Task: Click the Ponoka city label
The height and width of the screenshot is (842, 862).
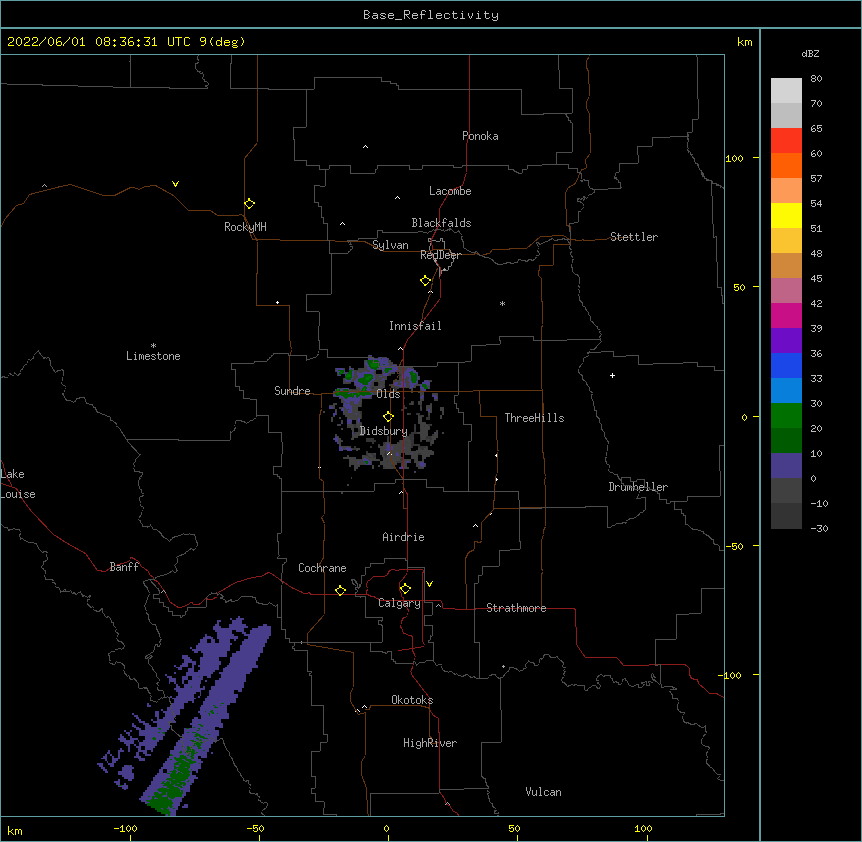Action: (x=480, y=136)
